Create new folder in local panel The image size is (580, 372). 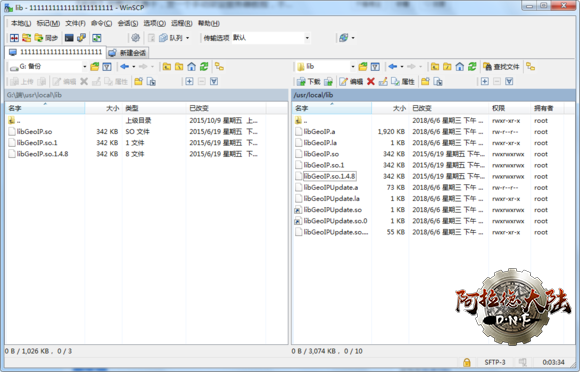pyautogui.click(x=138, y=82)
